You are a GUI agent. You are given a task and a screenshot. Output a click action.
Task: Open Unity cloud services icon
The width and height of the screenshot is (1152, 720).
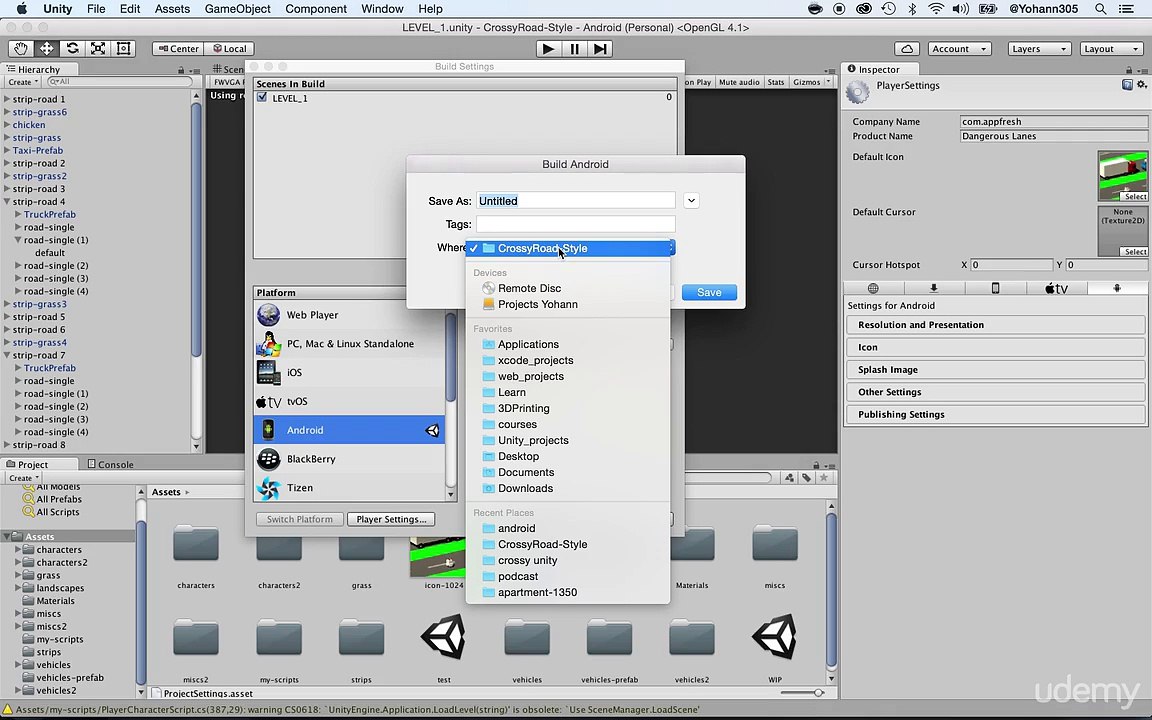[907, 48]
